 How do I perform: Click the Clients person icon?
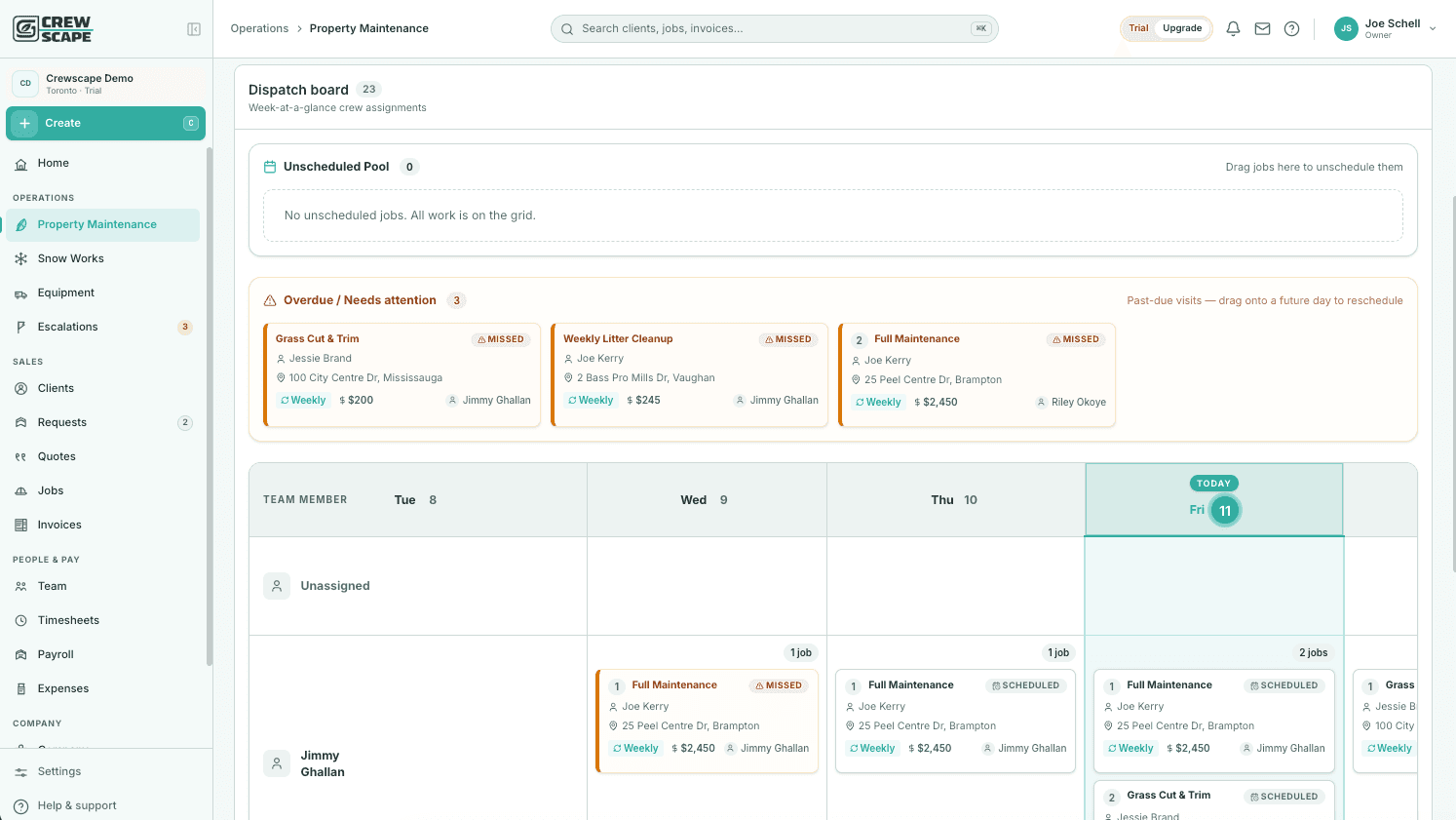[x=21, y=389]
